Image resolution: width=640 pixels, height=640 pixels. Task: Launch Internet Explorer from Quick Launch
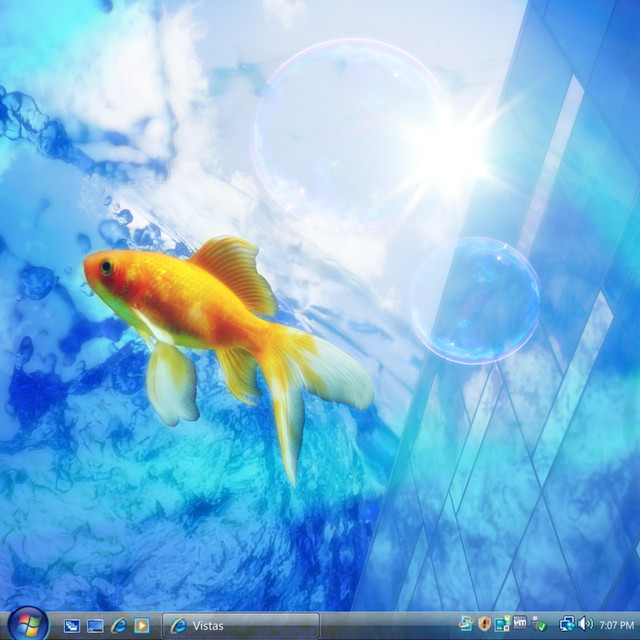tap(119, 625)
